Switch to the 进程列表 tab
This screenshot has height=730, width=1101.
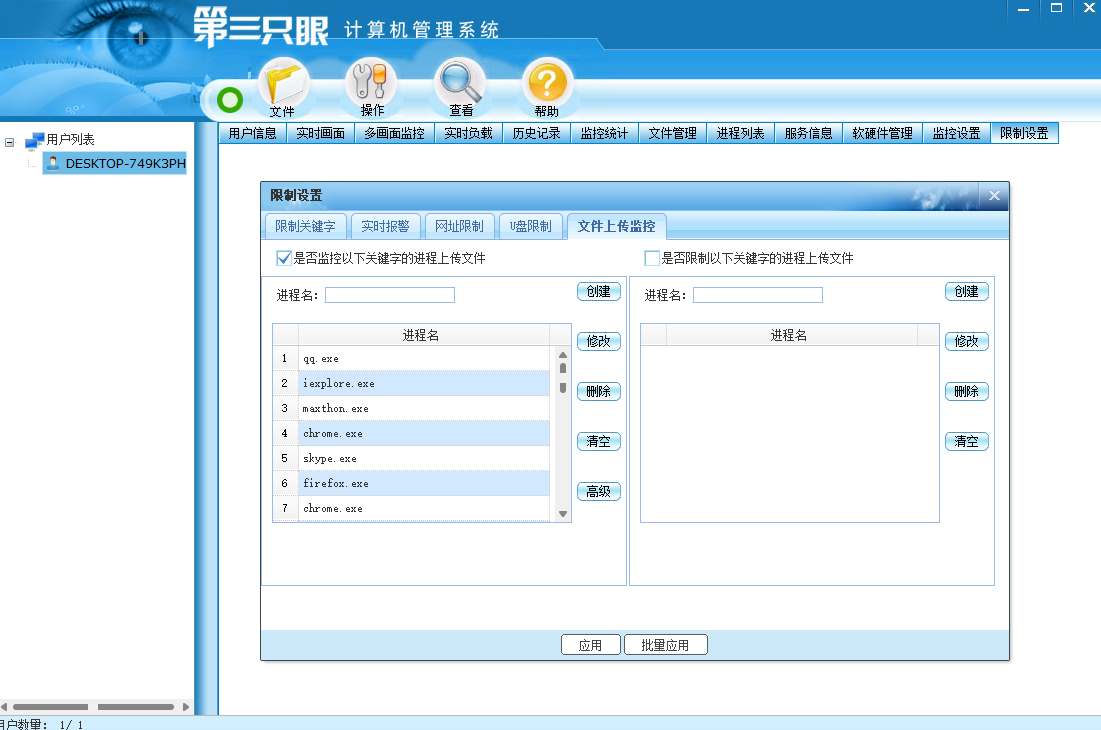[x=740, y=132]
